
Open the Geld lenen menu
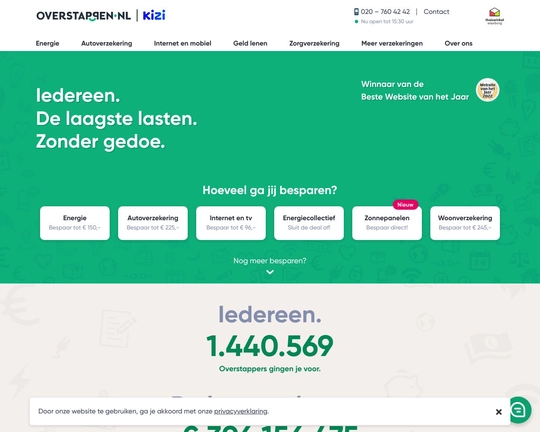click(250, 43)
